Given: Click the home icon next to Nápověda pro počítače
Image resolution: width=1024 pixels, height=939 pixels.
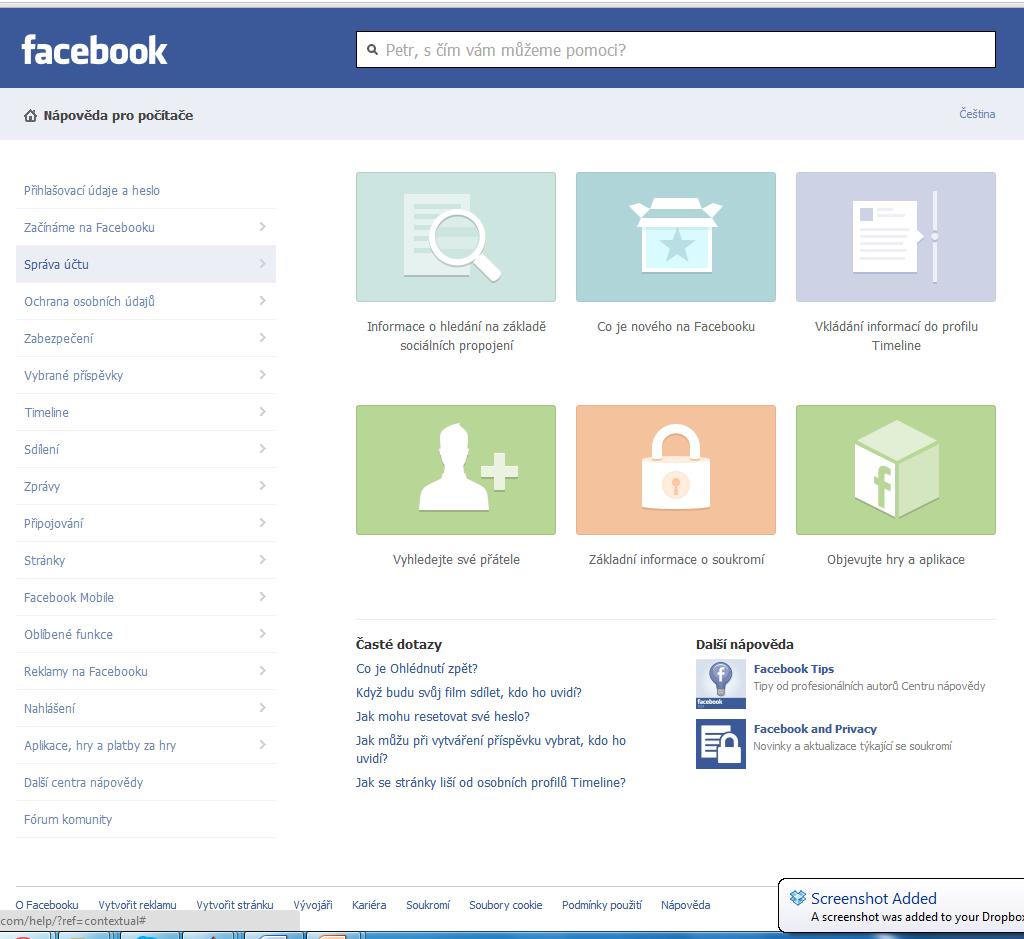Looking at the screenshot, I should click(30, 116).
